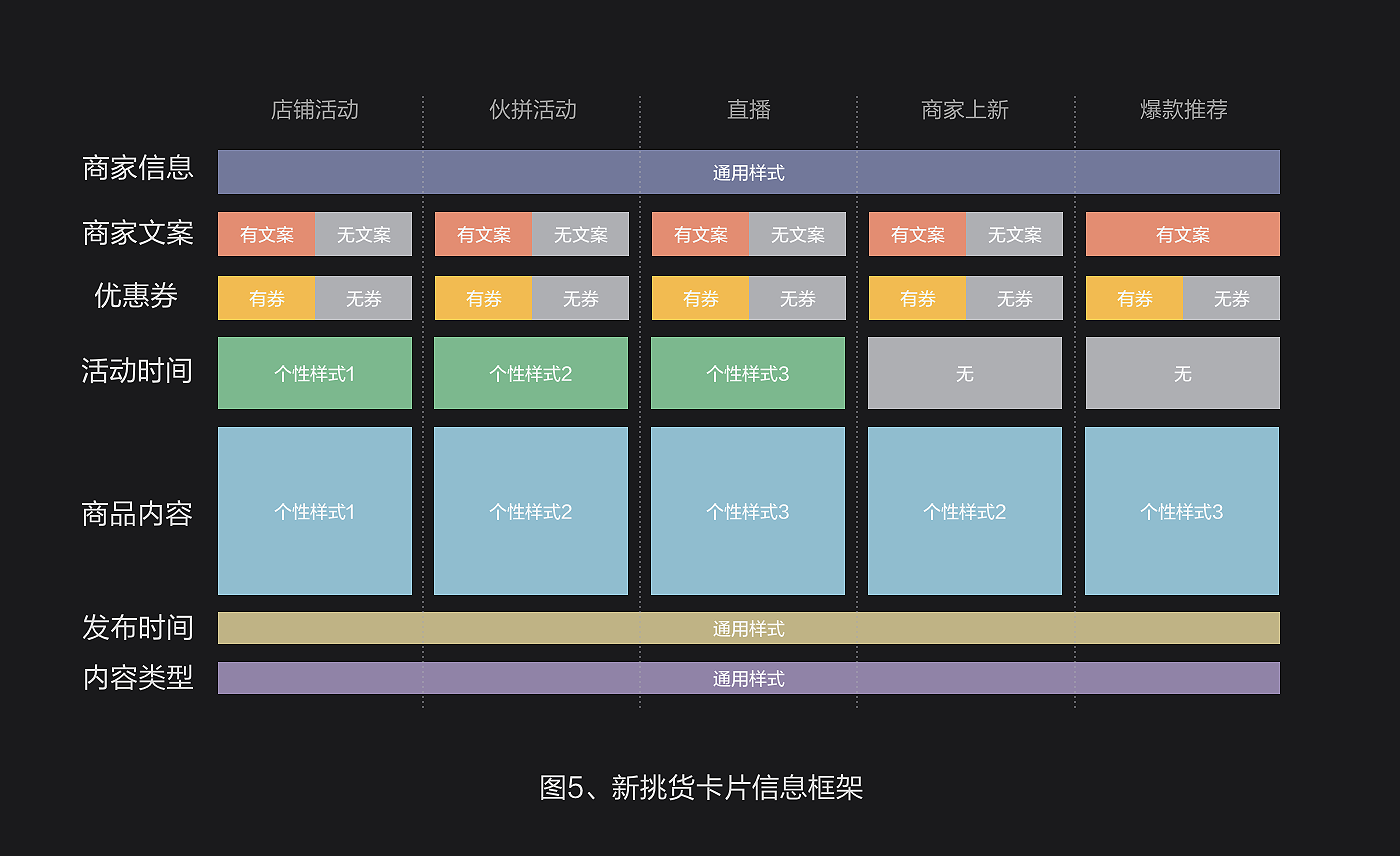Select the gray 无 block under 商家上新

click(965, 373)
